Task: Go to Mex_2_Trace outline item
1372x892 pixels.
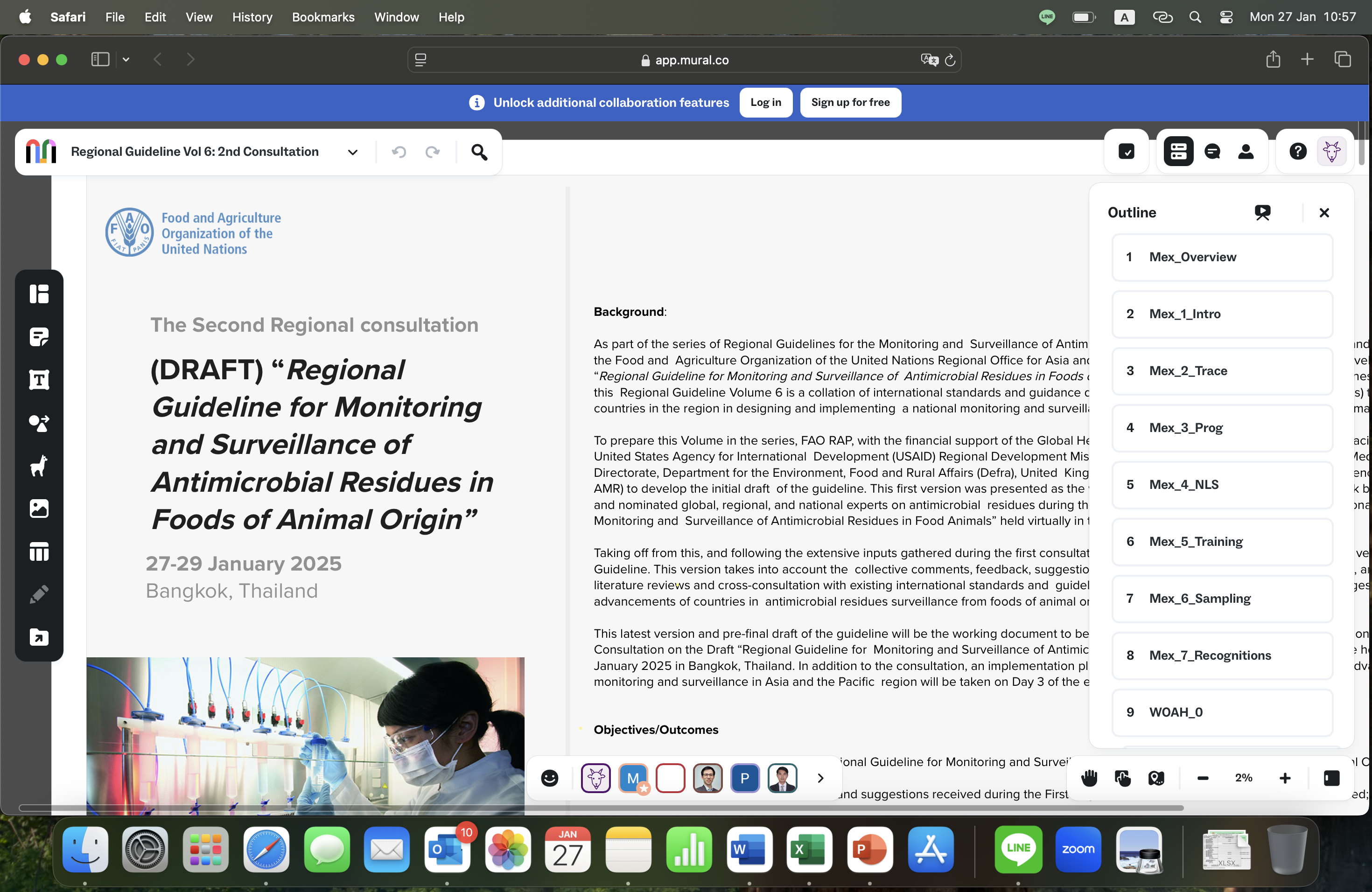Action: point(1222,371)
